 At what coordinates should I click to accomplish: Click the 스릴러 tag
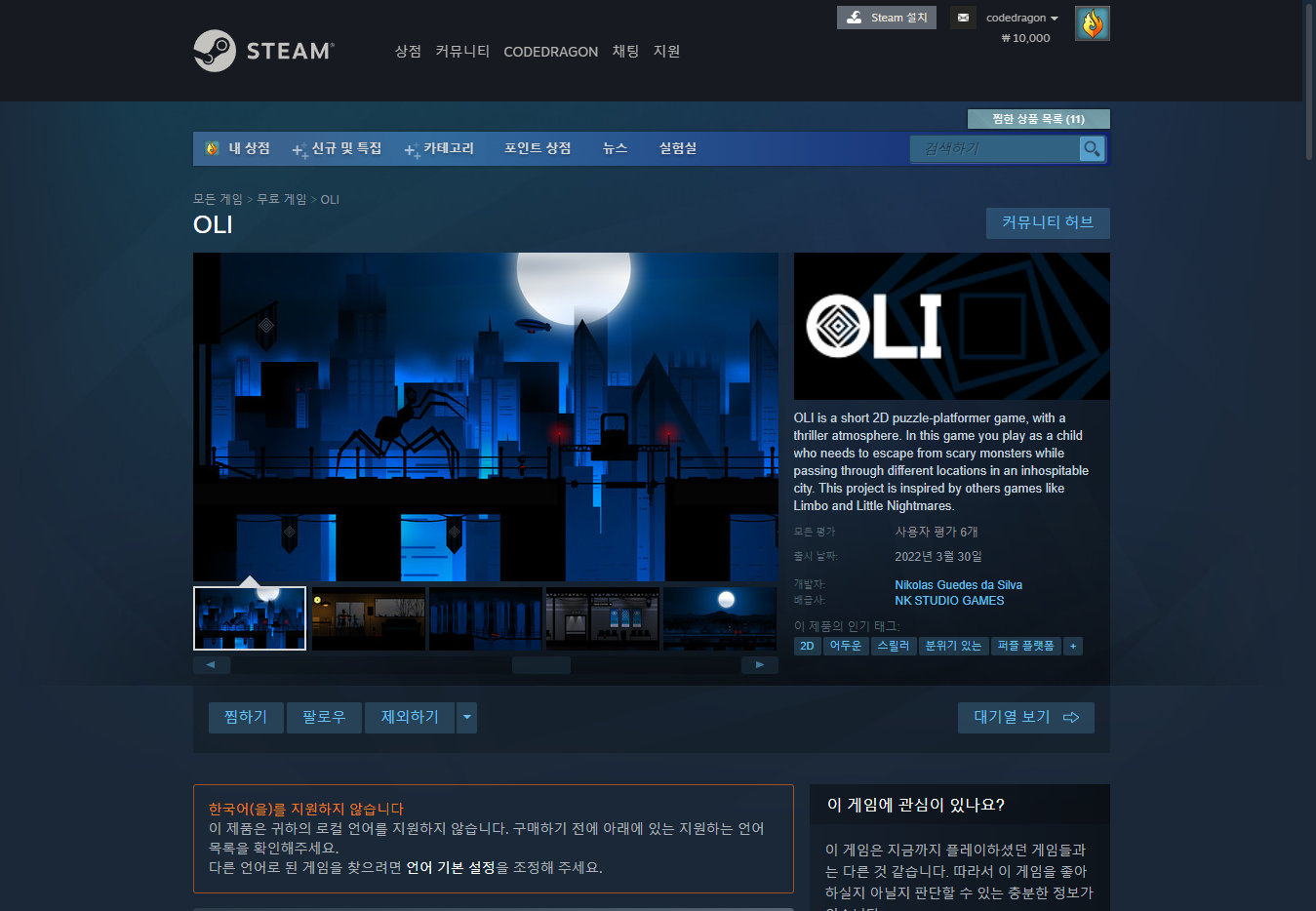pyautogui.click(x=894, y=646)
